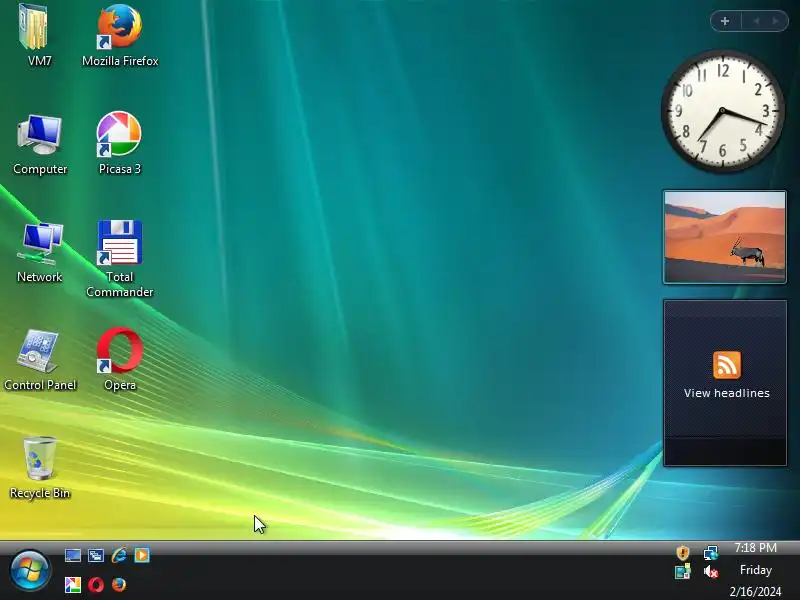The image size is (800, 600).
Task: Go to the next sidebar gadget page
Action: tap(776, 21)
